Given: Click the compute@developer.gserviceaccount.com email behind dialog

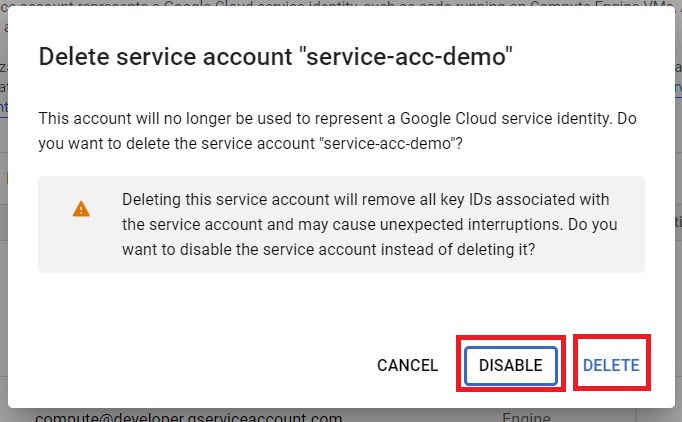Looking at the screenshot, I should click(x=188, y=417).
